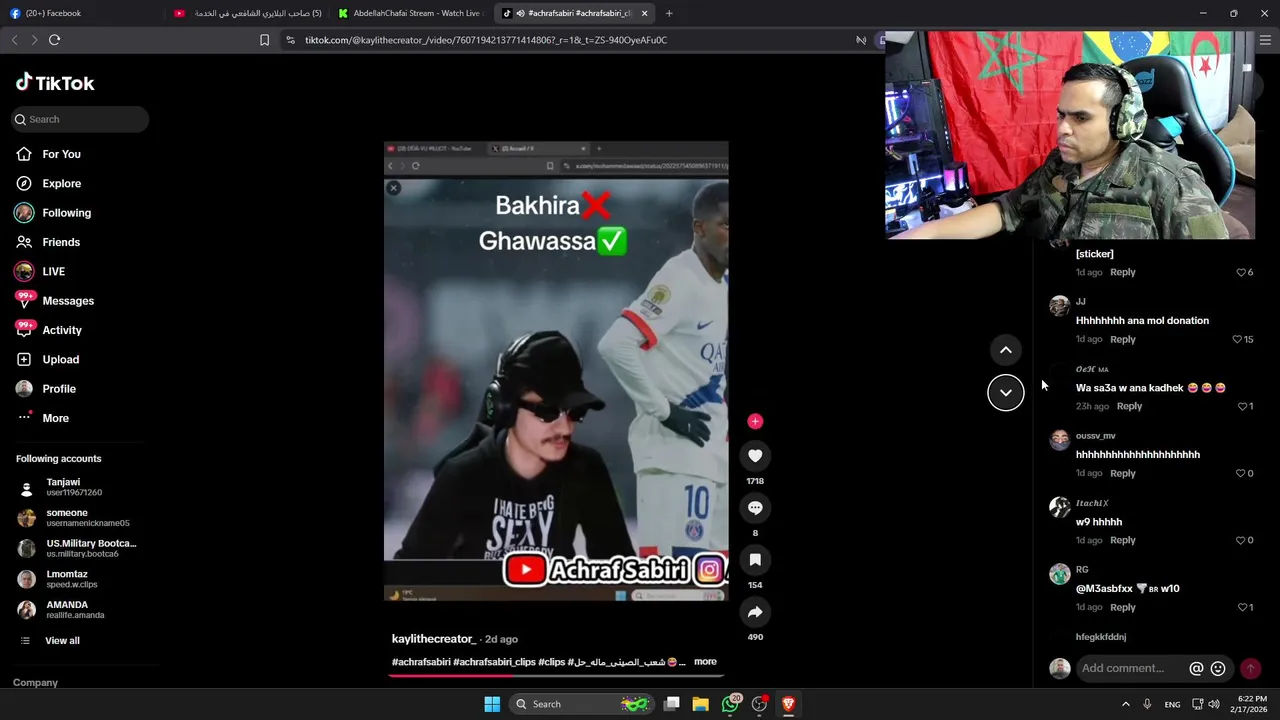
Task: Open the someone followed account
Action: coord(75,517)
